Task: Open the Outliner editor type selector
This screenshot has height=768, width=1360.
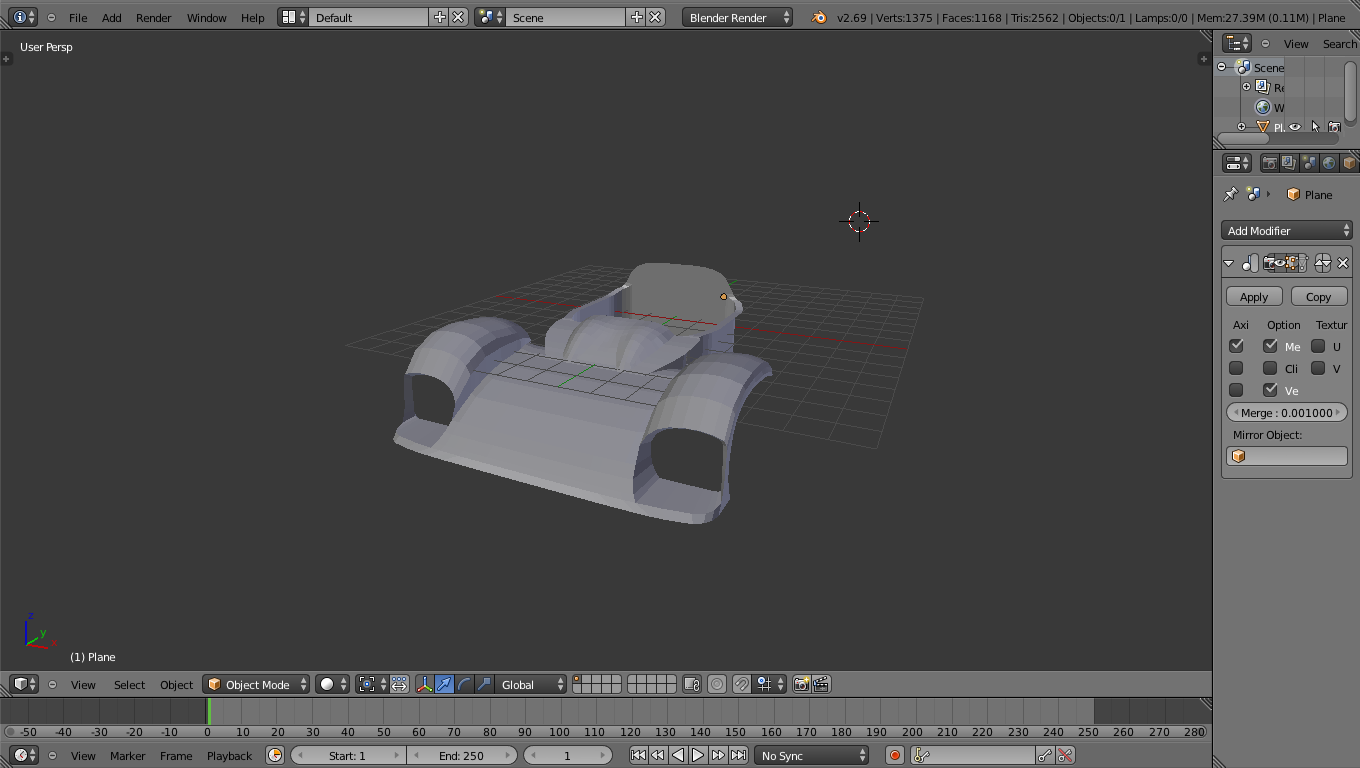Action: [x=1238, y=43]
